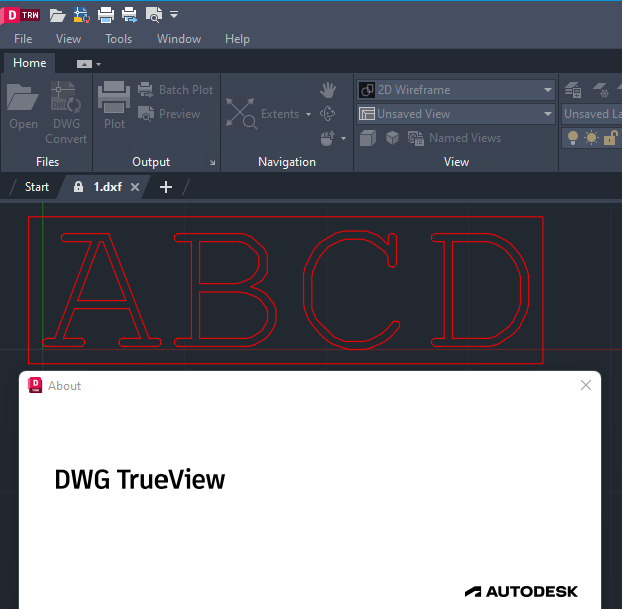Expand the quick access toolbar customize arrow
The height and width of the screenshot is (609, 622).
click(174, 15)
